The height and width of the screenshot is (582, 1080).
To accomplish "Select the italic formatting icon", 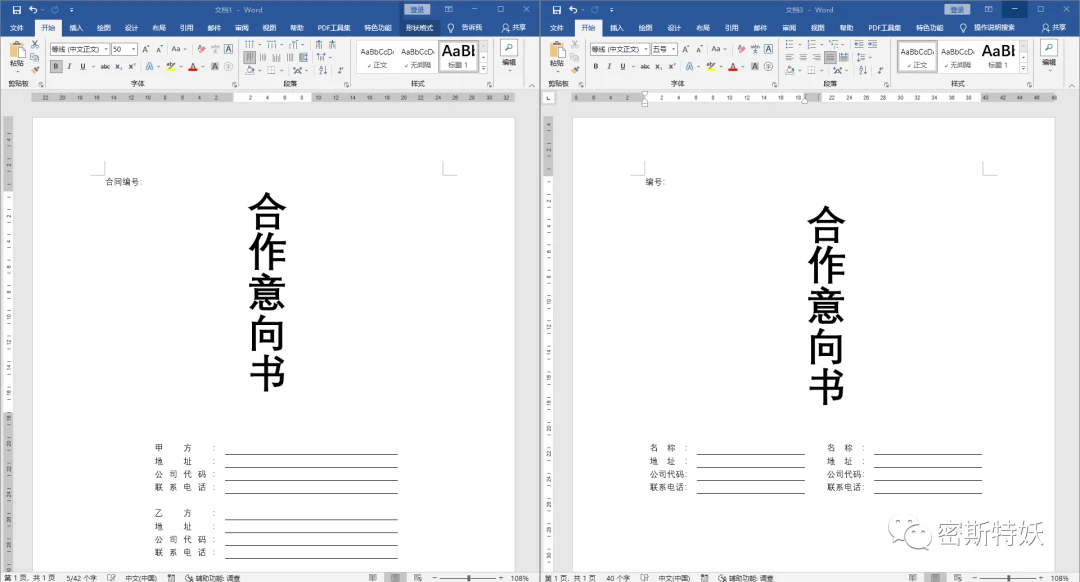I will pos(70,65).
